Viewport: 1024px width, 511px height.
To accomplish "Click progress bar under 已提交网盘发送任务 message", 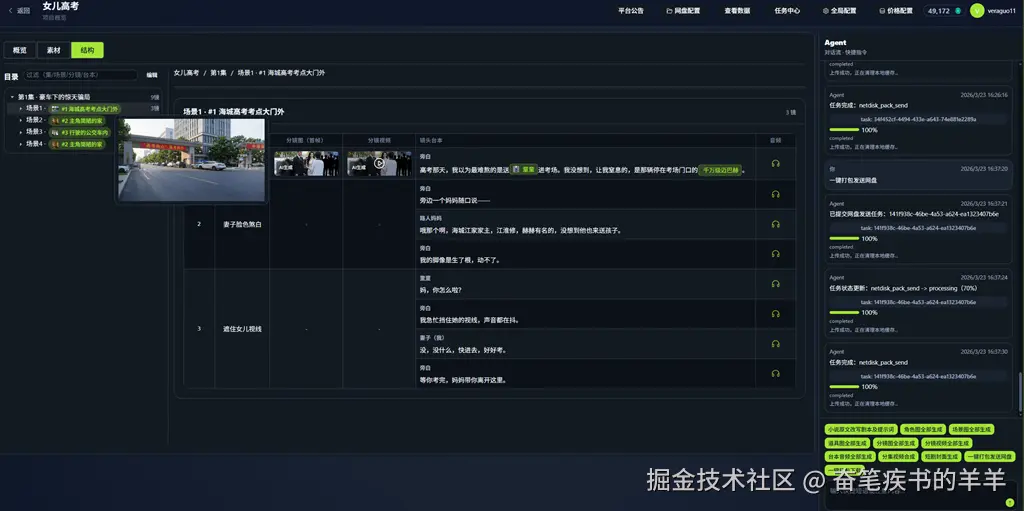I will coord(844,239).
